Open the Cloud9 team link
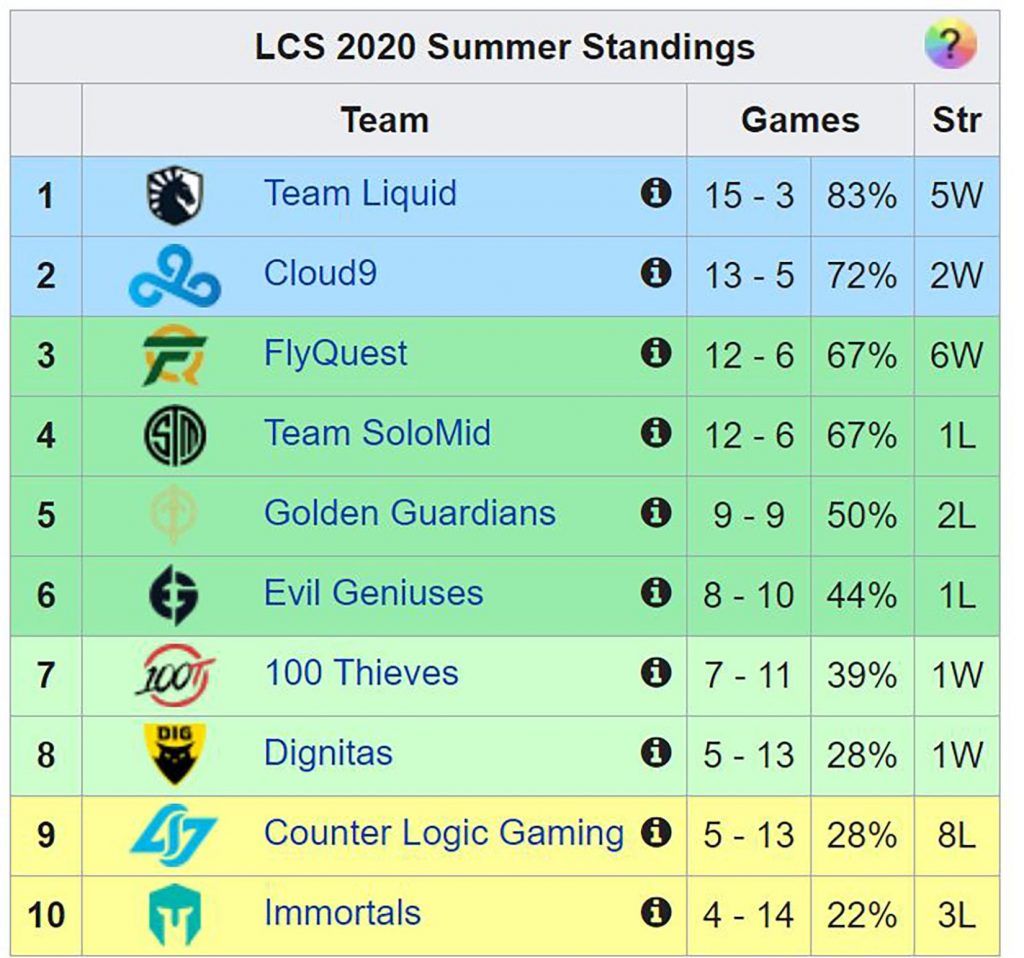This screenshot has height=958, width=1024. (320, 273)
